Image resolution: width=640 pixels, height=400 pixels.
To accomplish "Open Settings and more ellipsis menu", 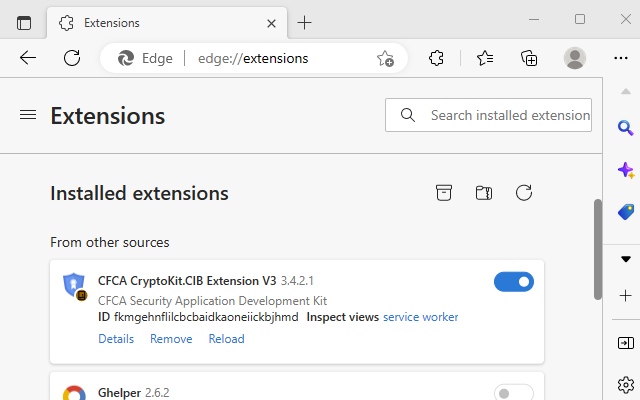I will (x=621, y=58).
